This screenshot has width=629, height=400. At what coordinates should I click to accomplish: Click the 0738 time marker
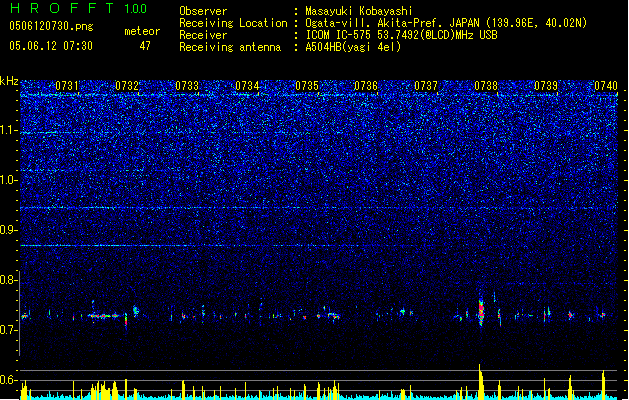tap(486, 86)
